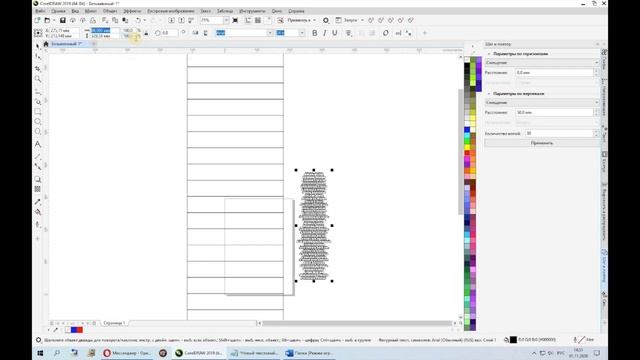Click the text alignment icon
Image resolution: width=640 pixels, height=360 pixels.
(348, 33)
